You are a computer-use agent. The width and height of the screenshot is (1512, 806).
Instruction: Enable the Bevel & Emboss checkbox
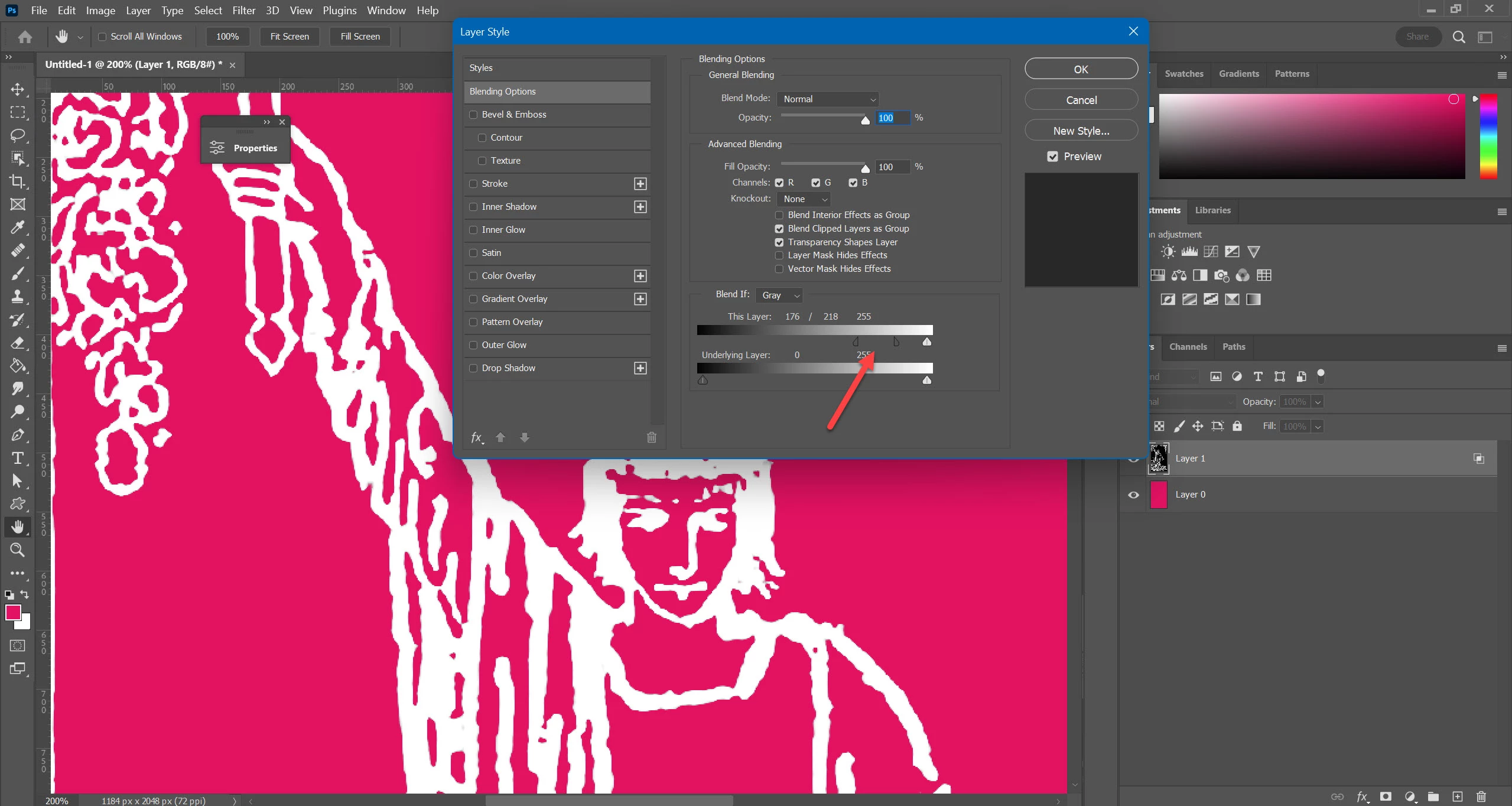[x=473, y=115]
